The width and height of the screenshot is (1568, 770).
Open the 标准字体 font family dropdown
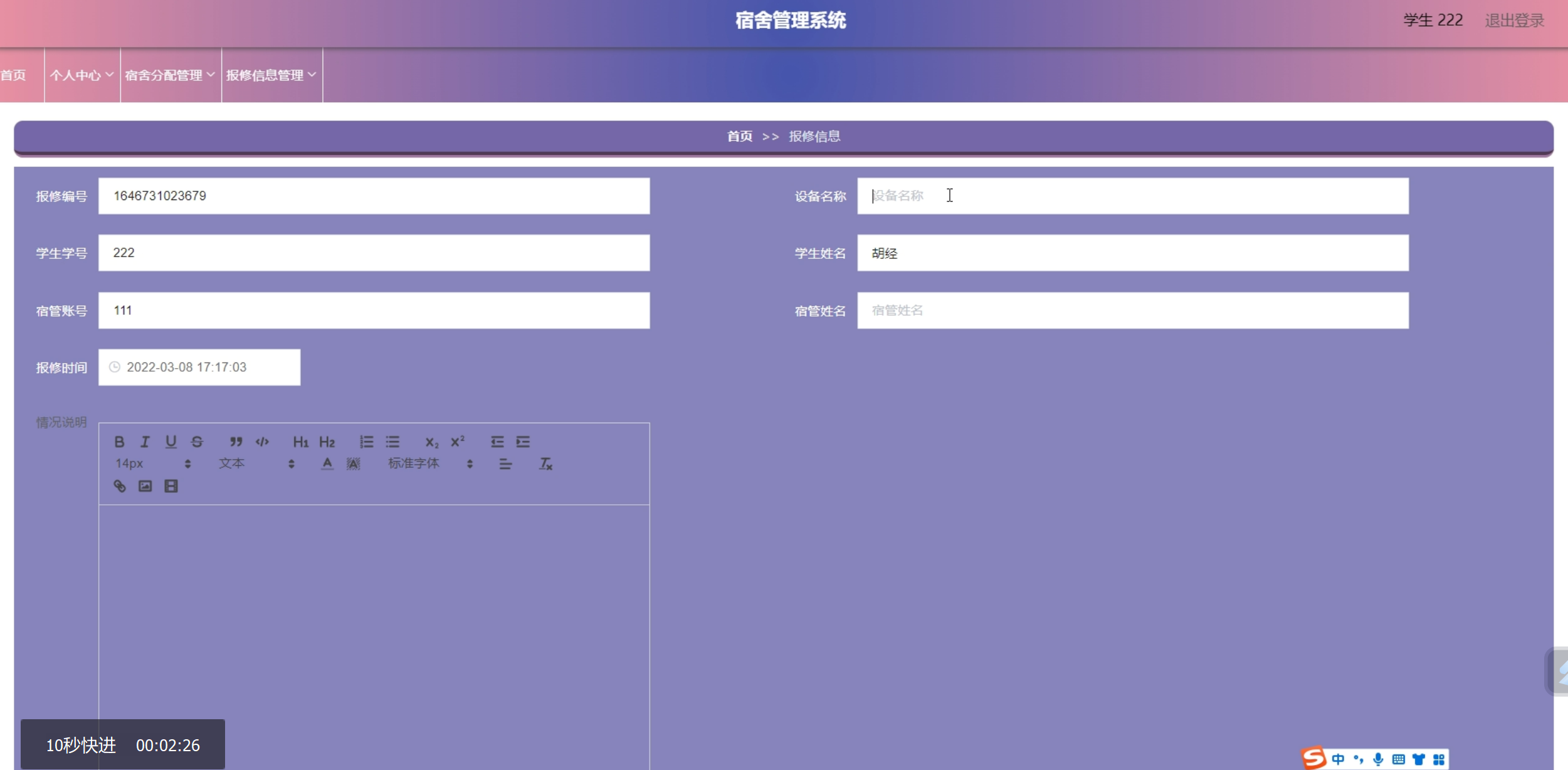coord(430,464)
